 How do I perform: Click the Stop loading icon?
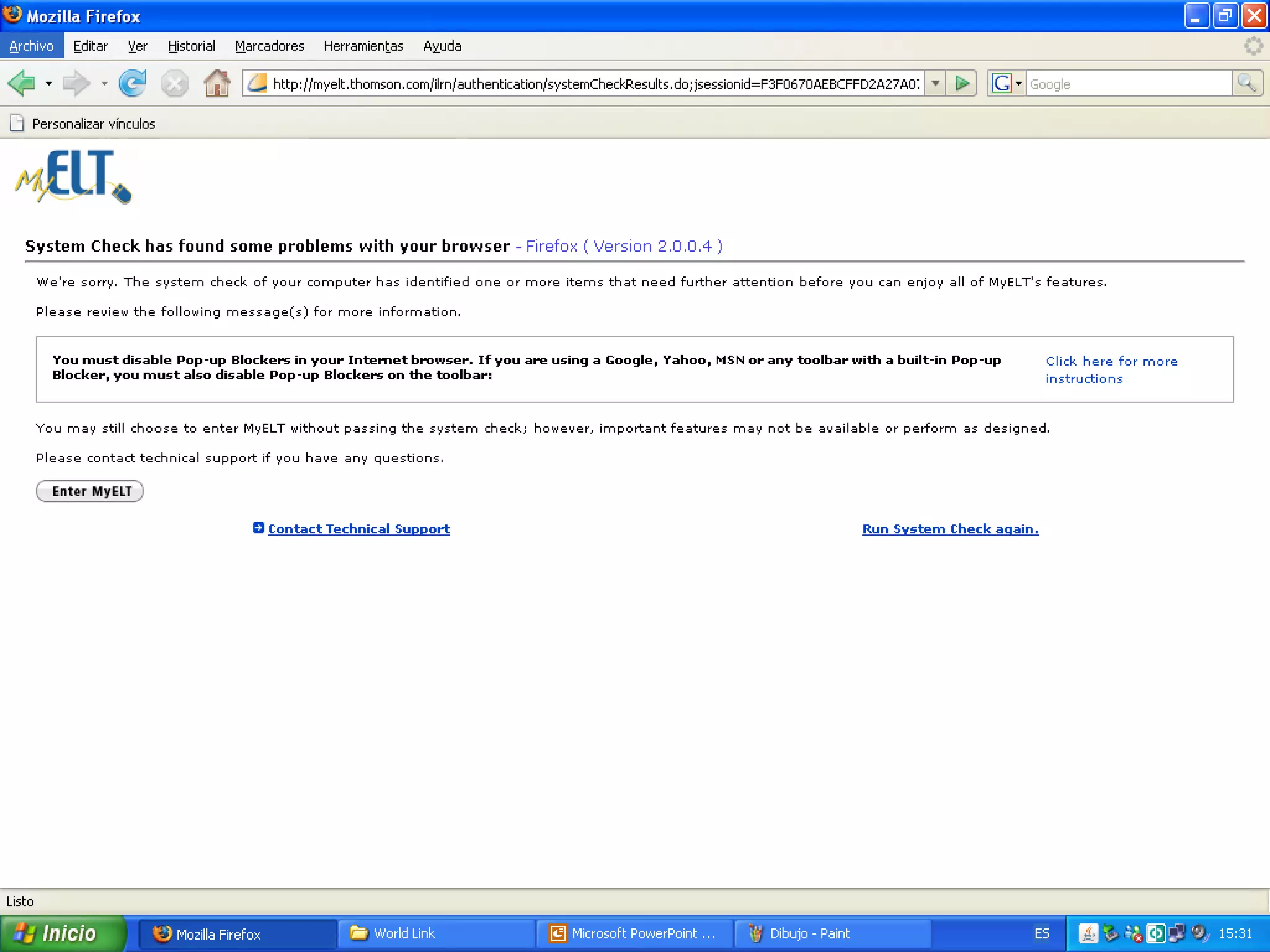pos(174,83)
